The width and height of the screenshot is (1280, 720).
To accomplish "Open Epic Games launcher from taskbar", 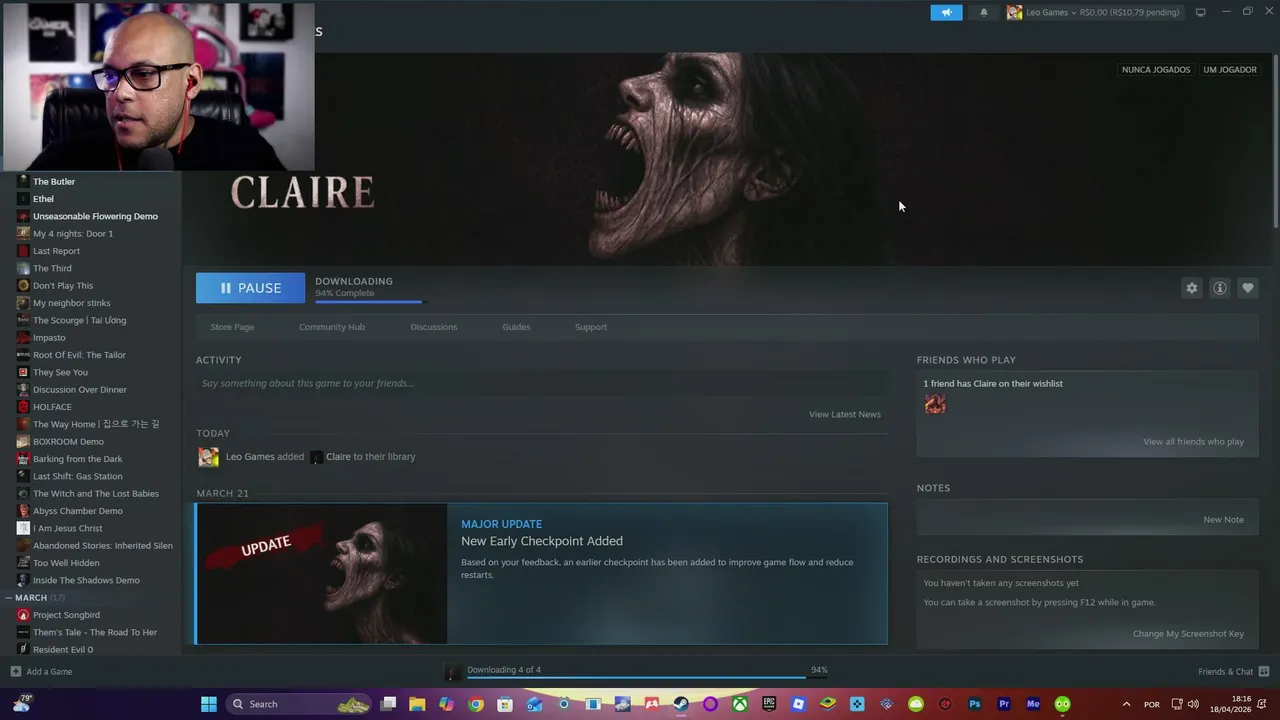I will [x=769, y=704].
